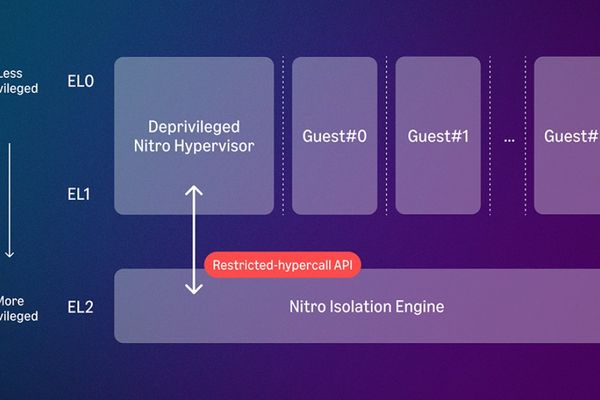
Task: Click the Restricted-hypercall API label
Action: pyautogui.click(x=282, y=265)
